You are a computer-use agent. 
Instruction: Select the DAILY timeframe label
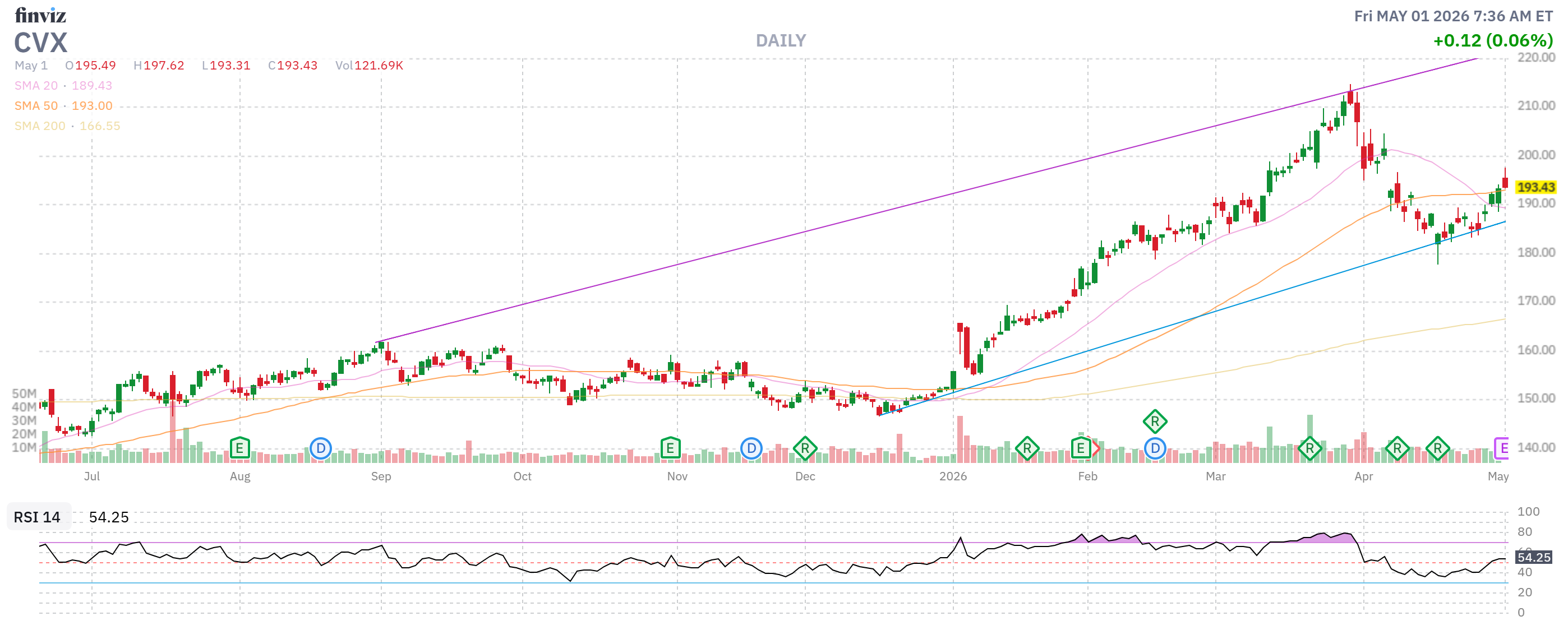click(781, 41)
